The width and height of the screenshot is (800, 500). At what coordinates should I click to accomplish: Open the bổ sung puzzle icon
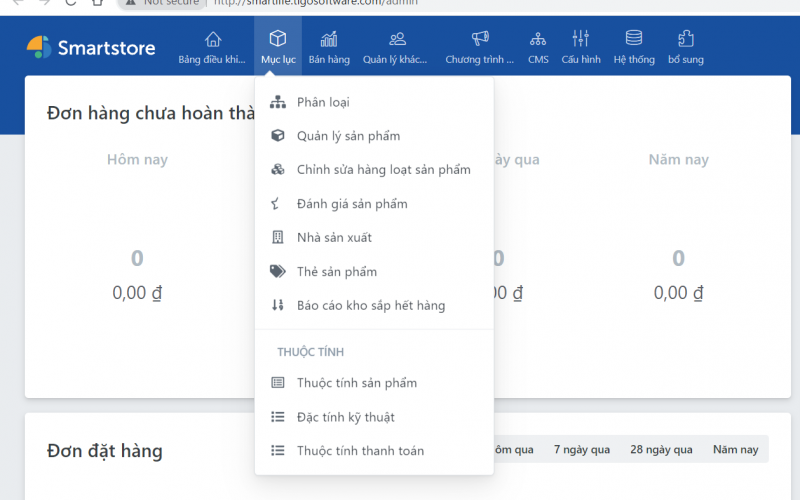pyautogui.click(x=686, y=38)
